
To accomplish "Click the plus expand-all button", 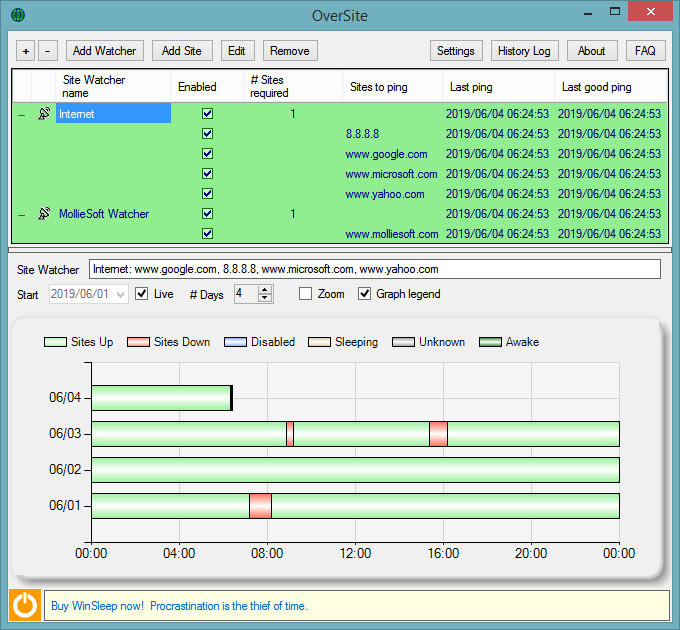I will coord(26,51).
